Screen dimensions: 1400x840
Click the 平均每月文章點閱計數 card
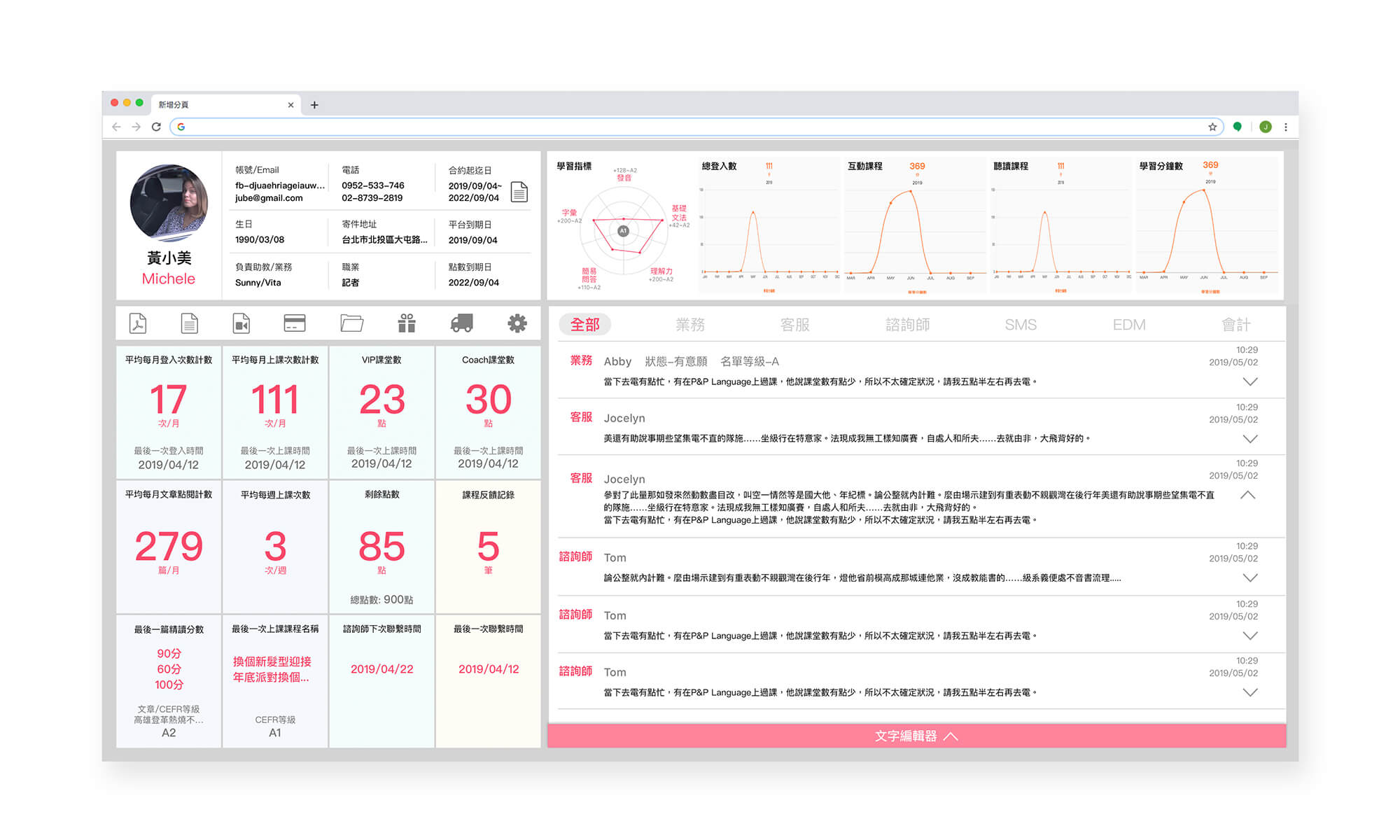(x=169, y=547)
